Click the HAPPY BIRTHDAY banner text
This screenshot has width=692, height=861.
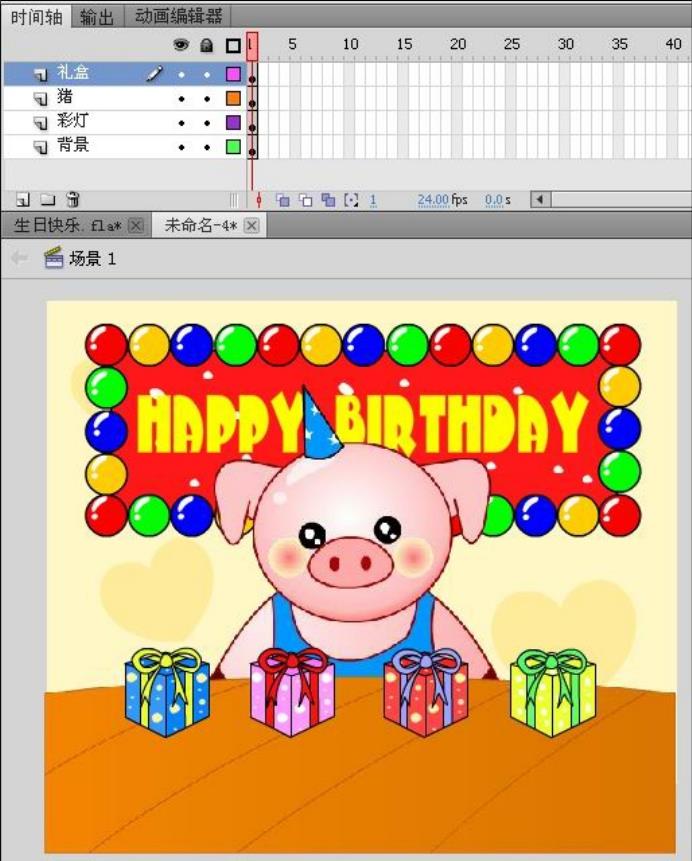tap(362, 422)
